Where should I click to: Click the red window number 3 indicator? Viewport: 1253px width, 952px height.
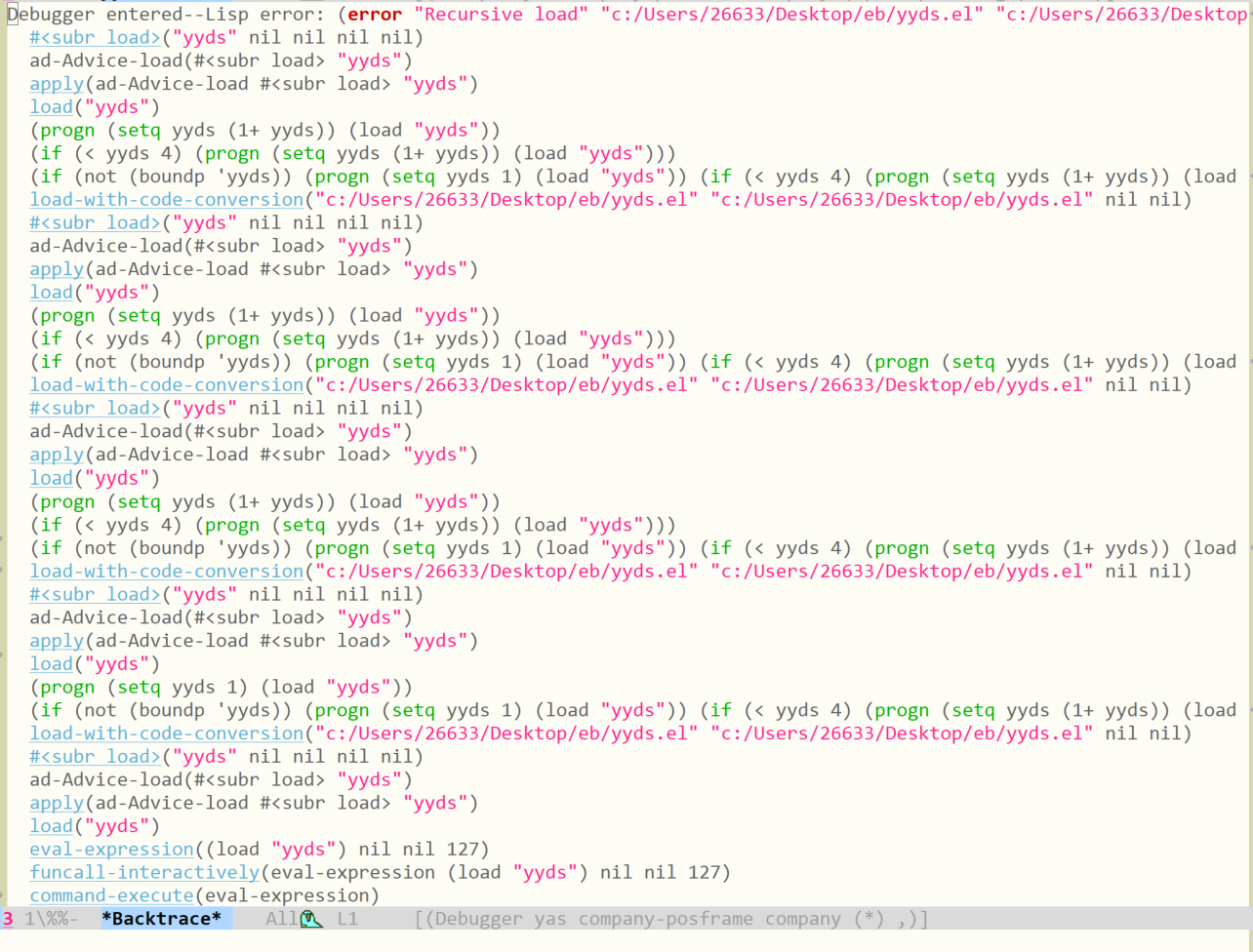7,918
